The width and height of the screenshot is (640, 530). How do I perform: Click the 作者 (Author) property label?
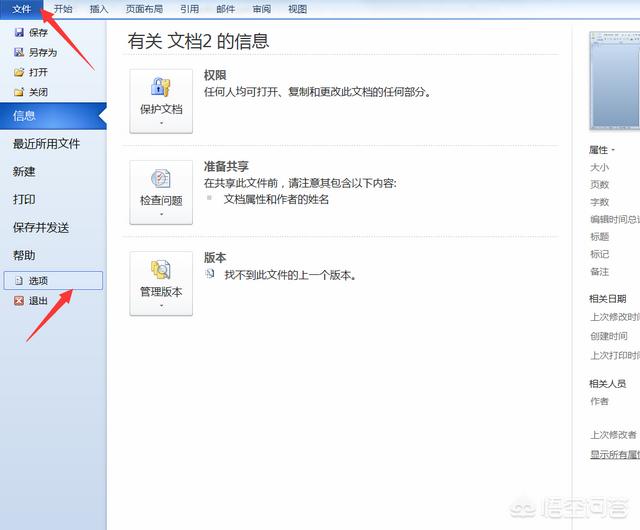click(599, 401)
